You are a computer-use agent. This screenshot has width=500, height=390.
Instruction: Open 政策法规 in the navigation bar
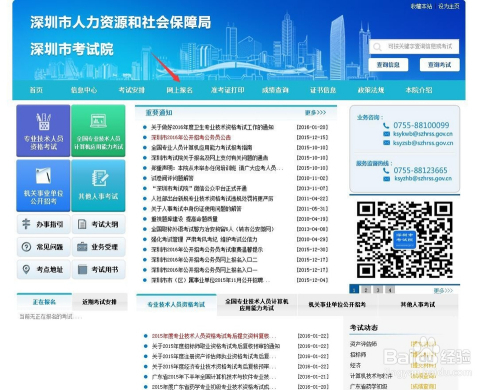click(x=371, y=90)
